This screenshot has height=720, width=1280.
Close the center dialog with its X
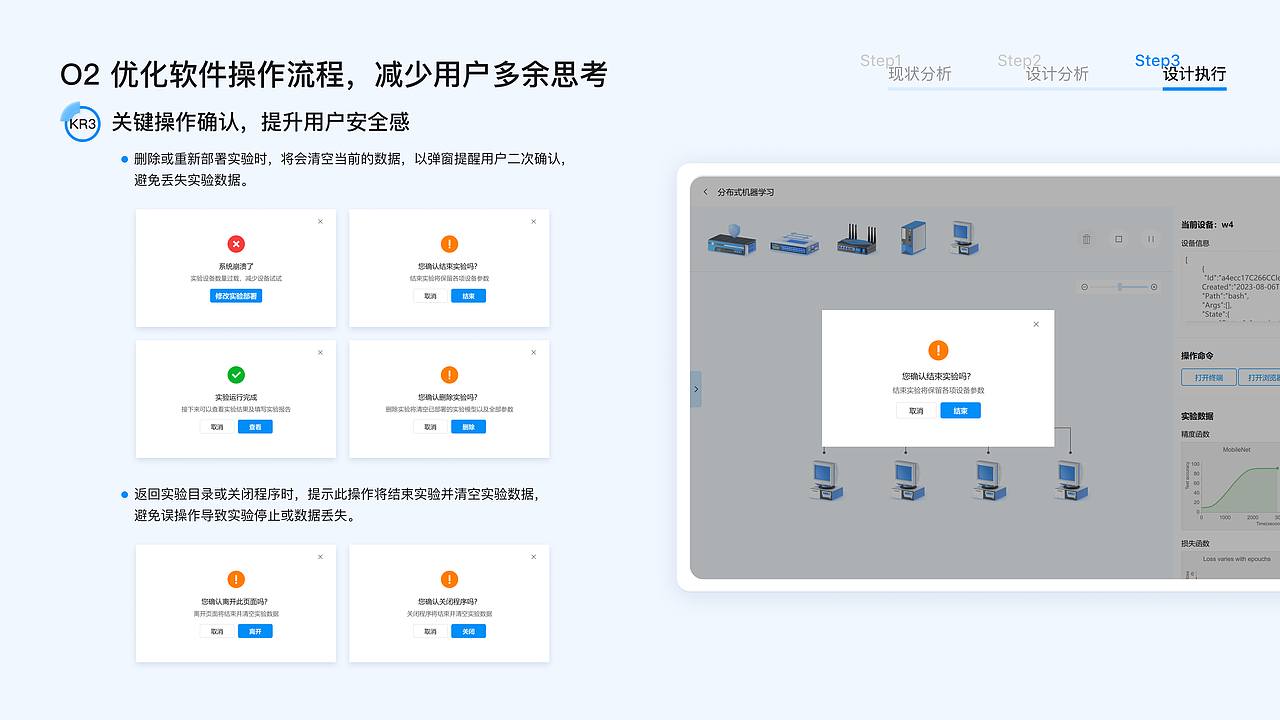point(1036,323)
